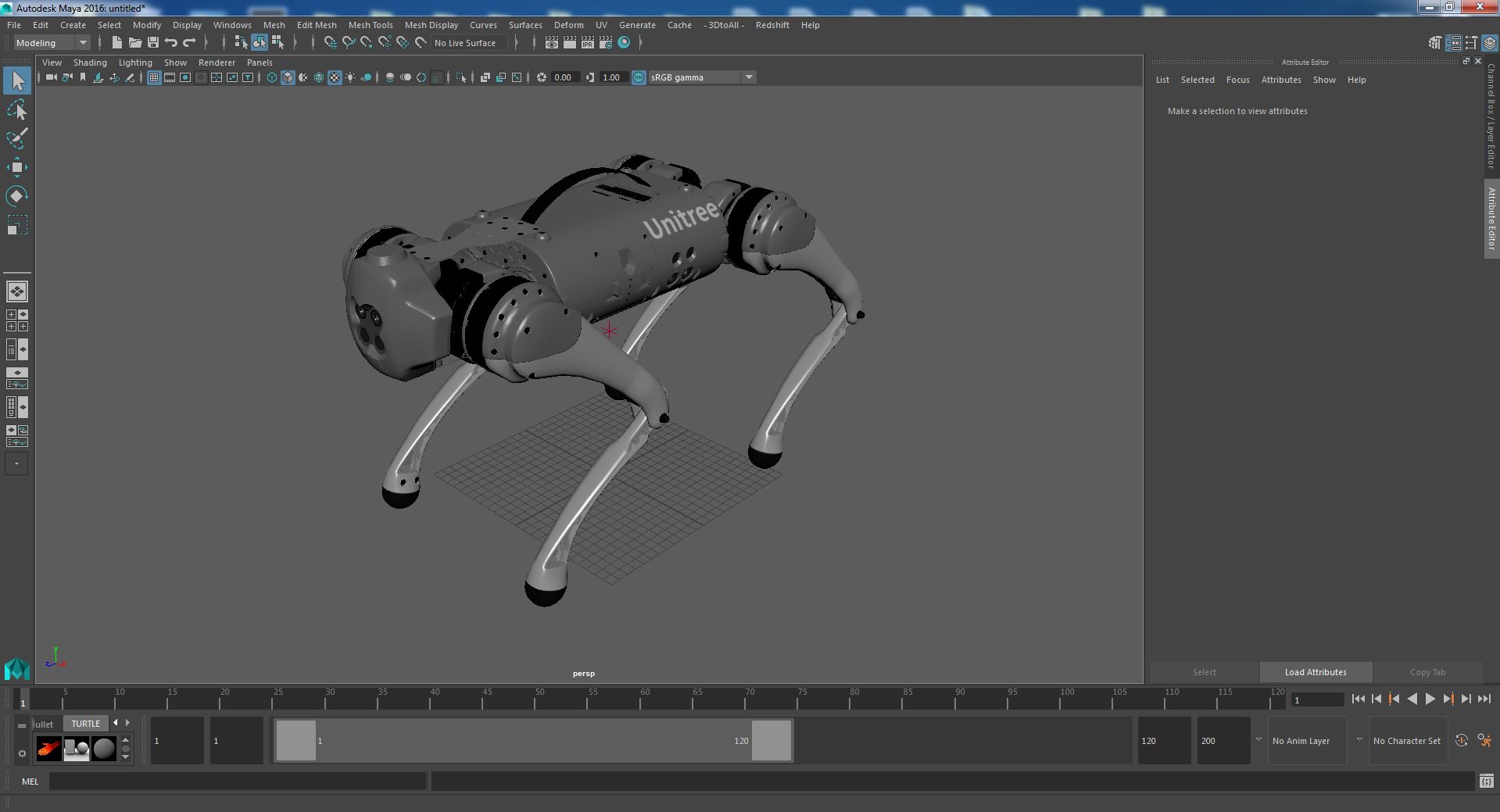The height and width of the screenshot is (812, 1500).
Task: Open the viewport Shading menu
Action: 90,63
